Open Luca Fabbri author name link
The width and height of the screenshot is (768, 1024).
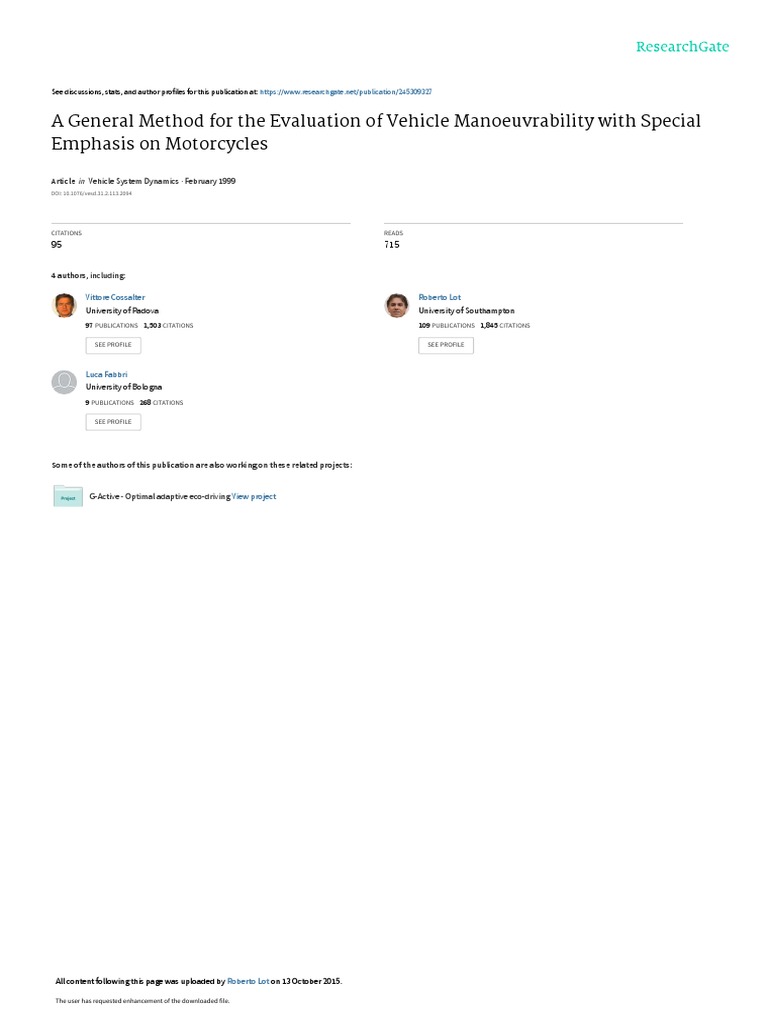(106, 374)
